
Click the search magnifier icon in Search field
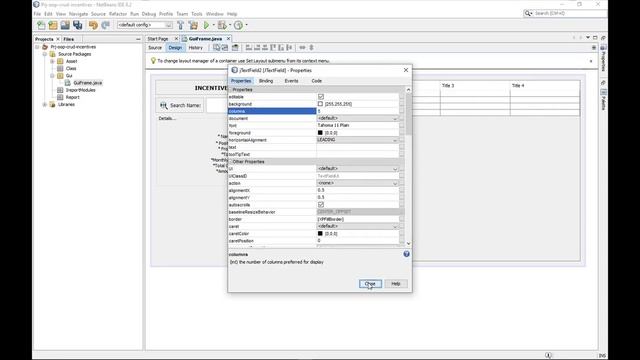tap(528, 13)
